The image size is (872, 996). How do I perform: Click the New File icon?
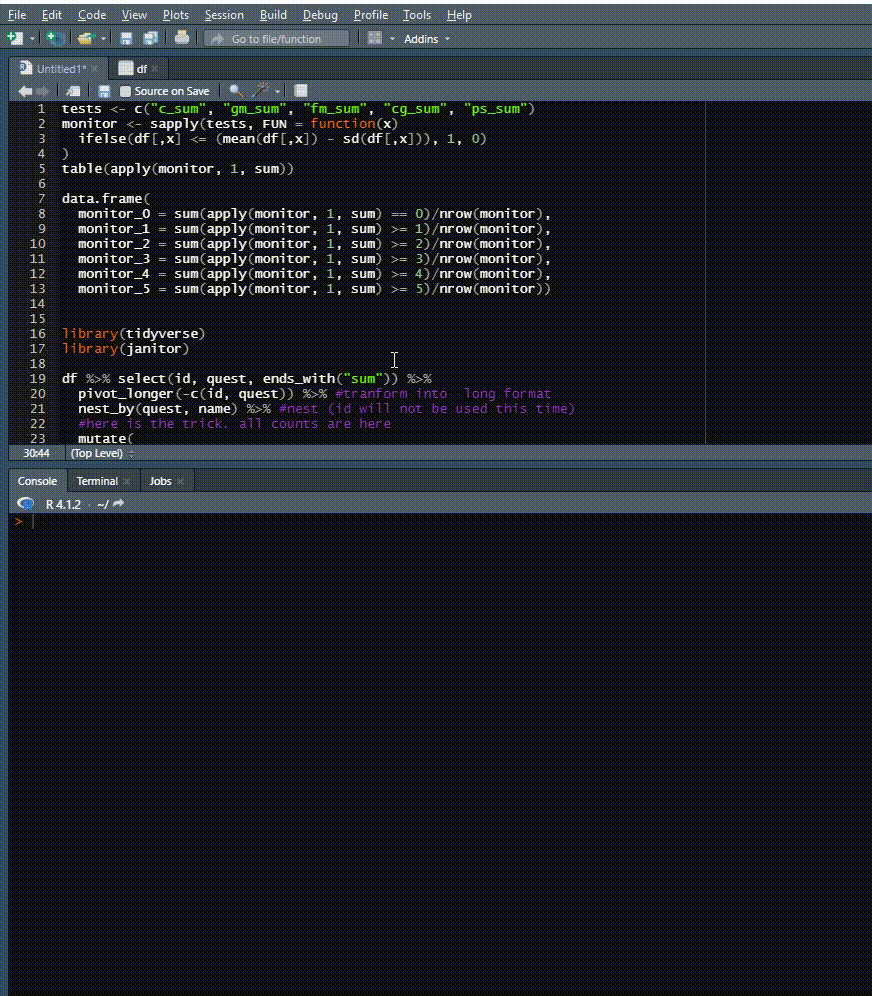pos(15,38)
